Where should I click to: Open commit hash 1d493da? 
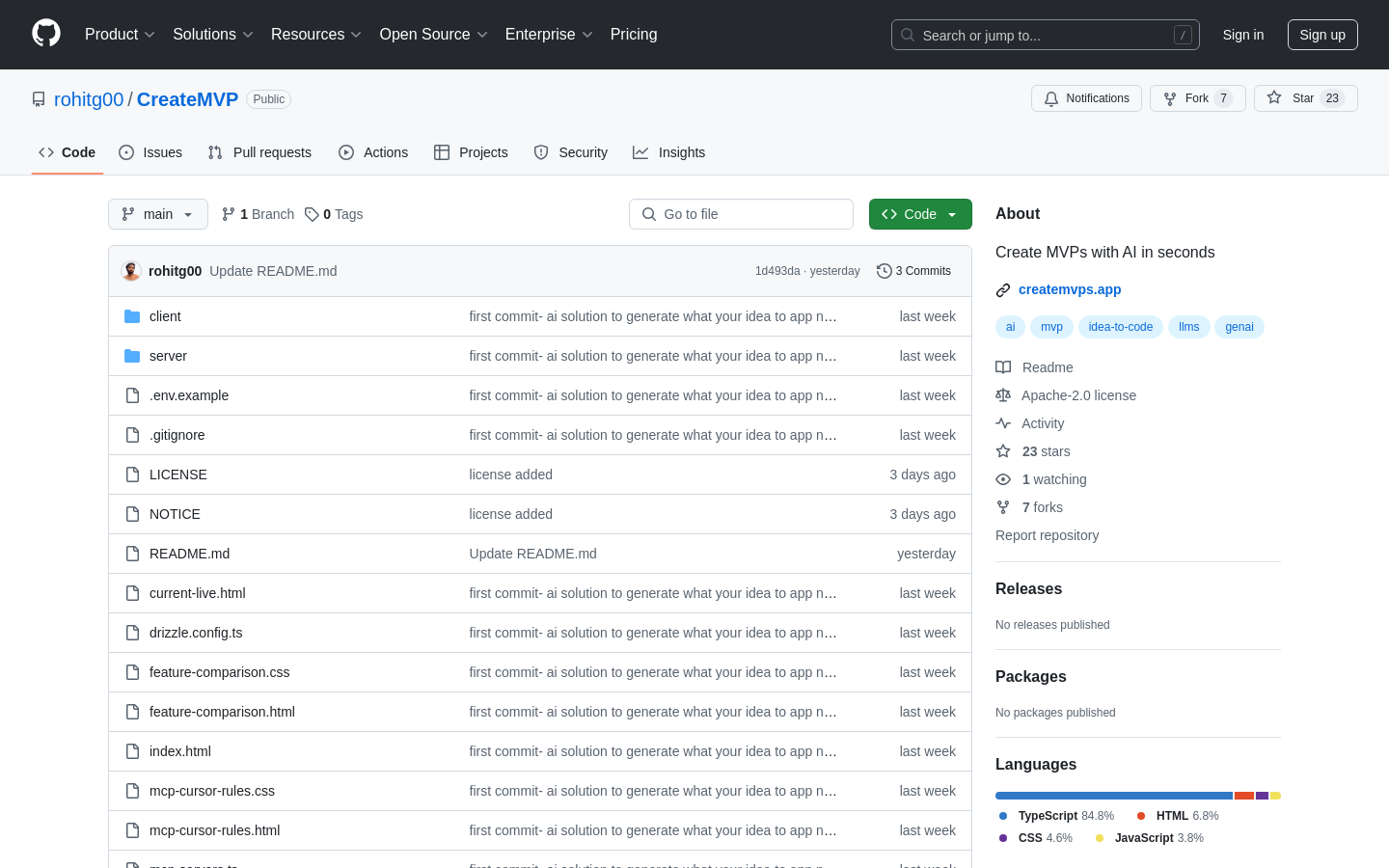[777, 271]
